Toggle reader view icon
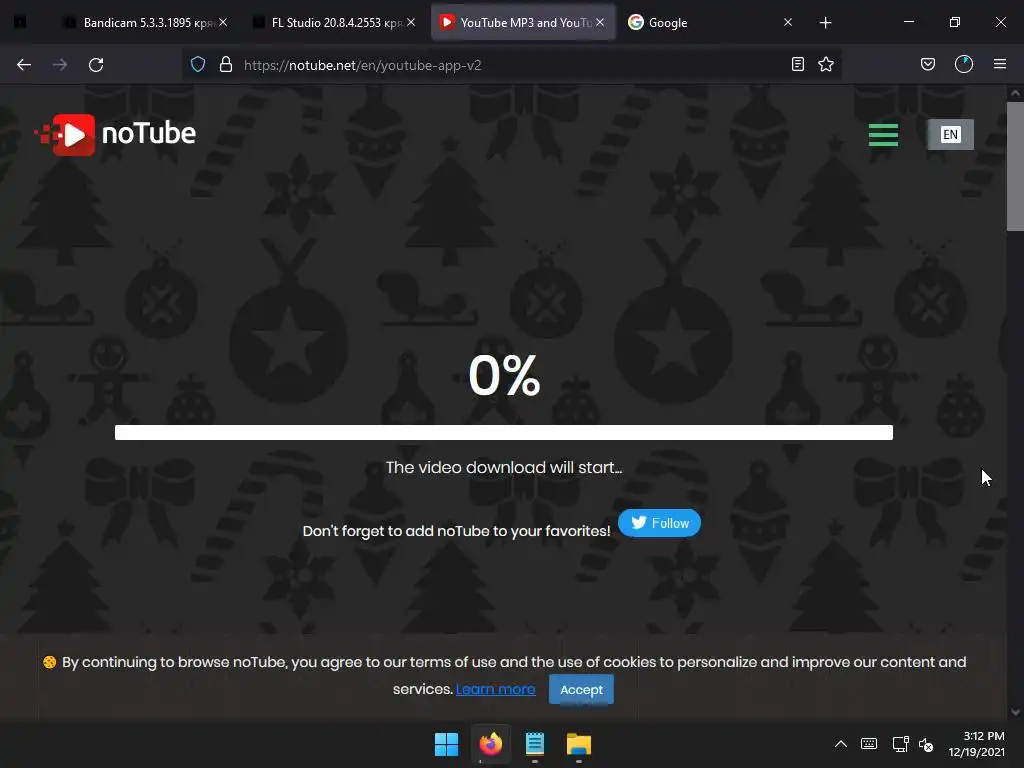The width and height of the screenshot is (1024, 768). [797, 64]
